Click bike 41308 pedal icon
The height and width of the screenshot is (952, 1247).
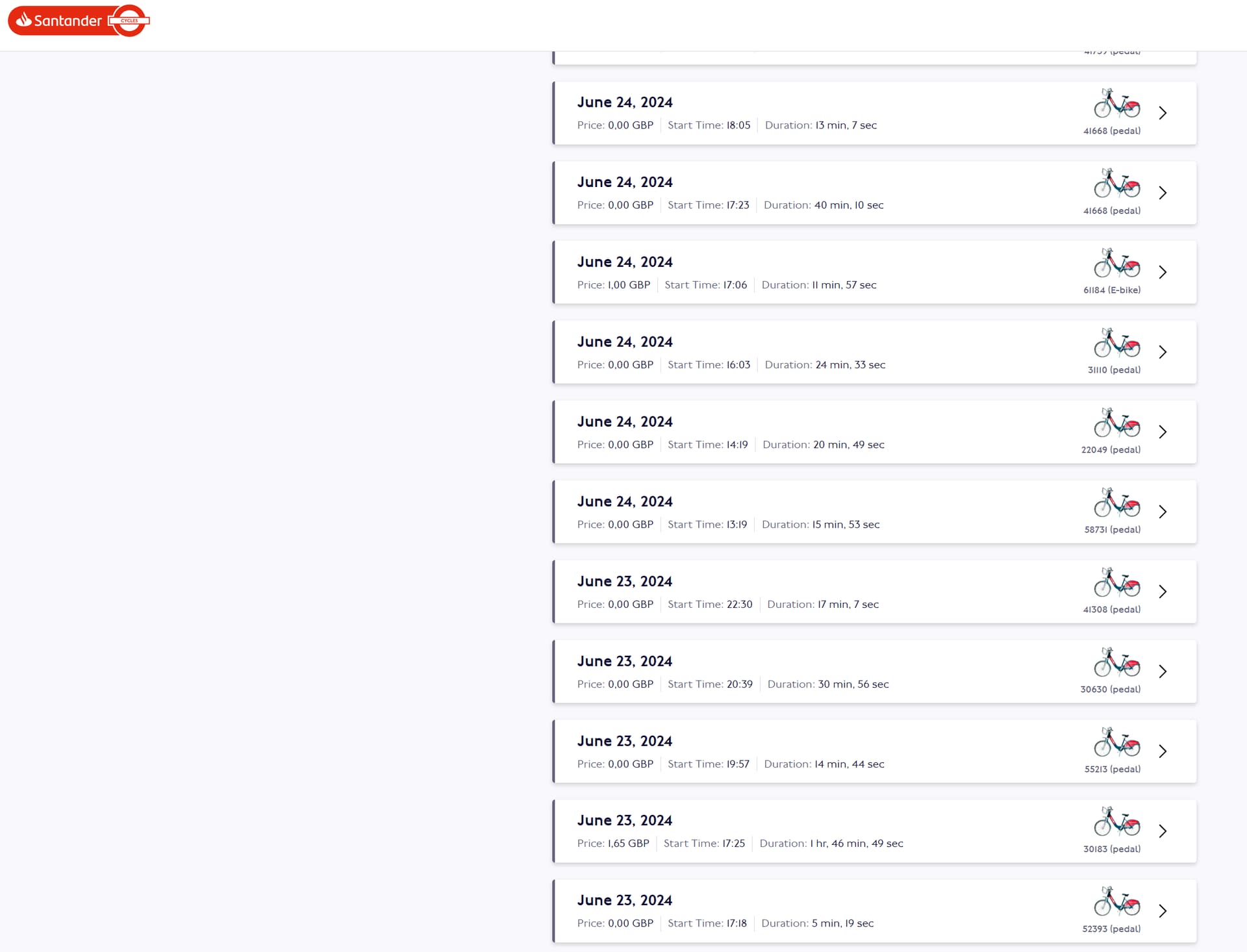[1116, 582]
